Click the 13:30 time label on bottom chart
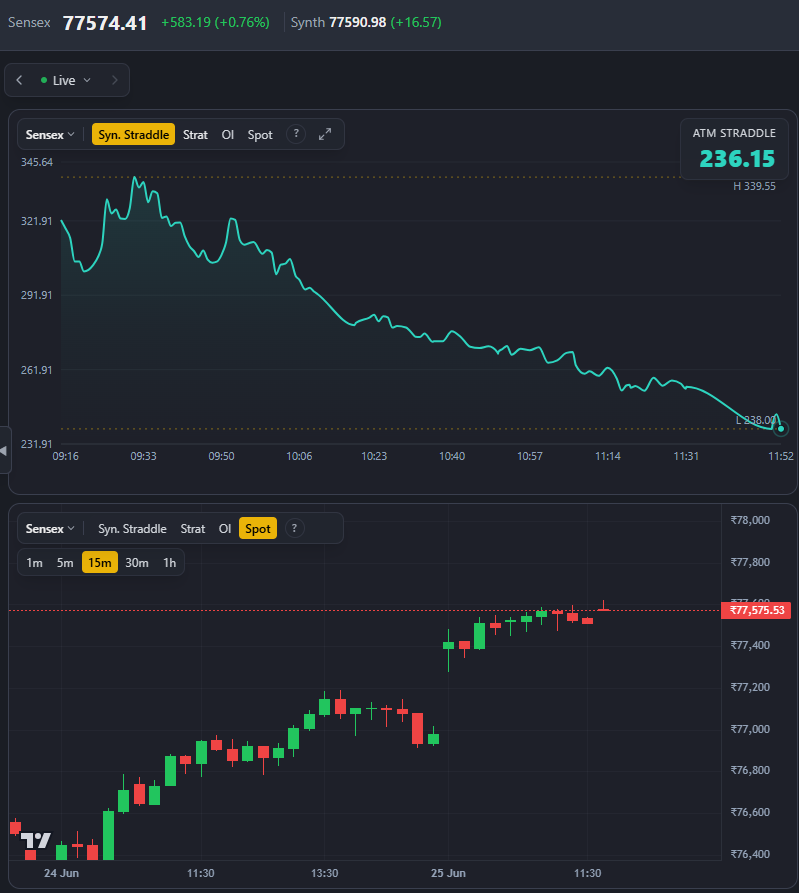 [x=325, y=873]
